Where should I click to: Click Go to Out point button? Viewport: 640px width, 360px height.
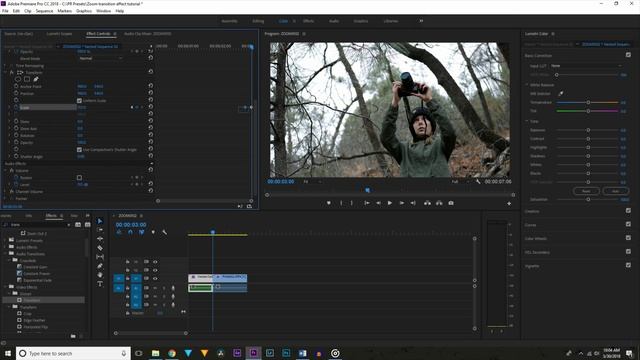(x=413, y=203)
